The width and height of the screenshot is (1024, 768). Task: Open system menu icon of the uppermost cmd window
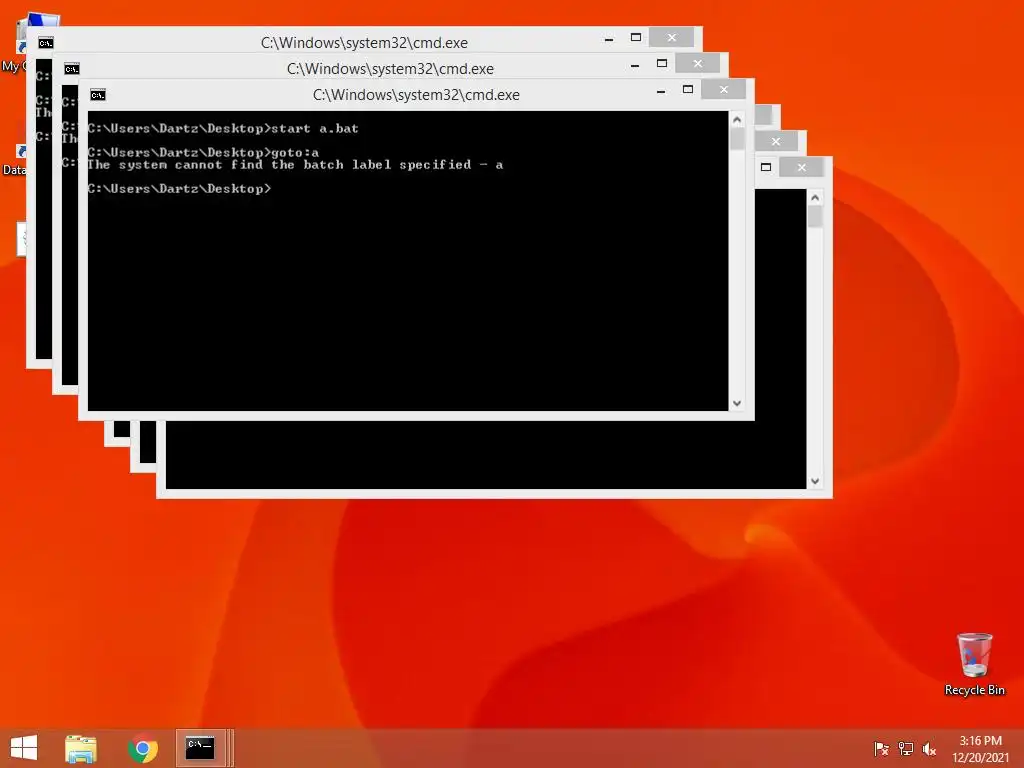pos(46,43)
